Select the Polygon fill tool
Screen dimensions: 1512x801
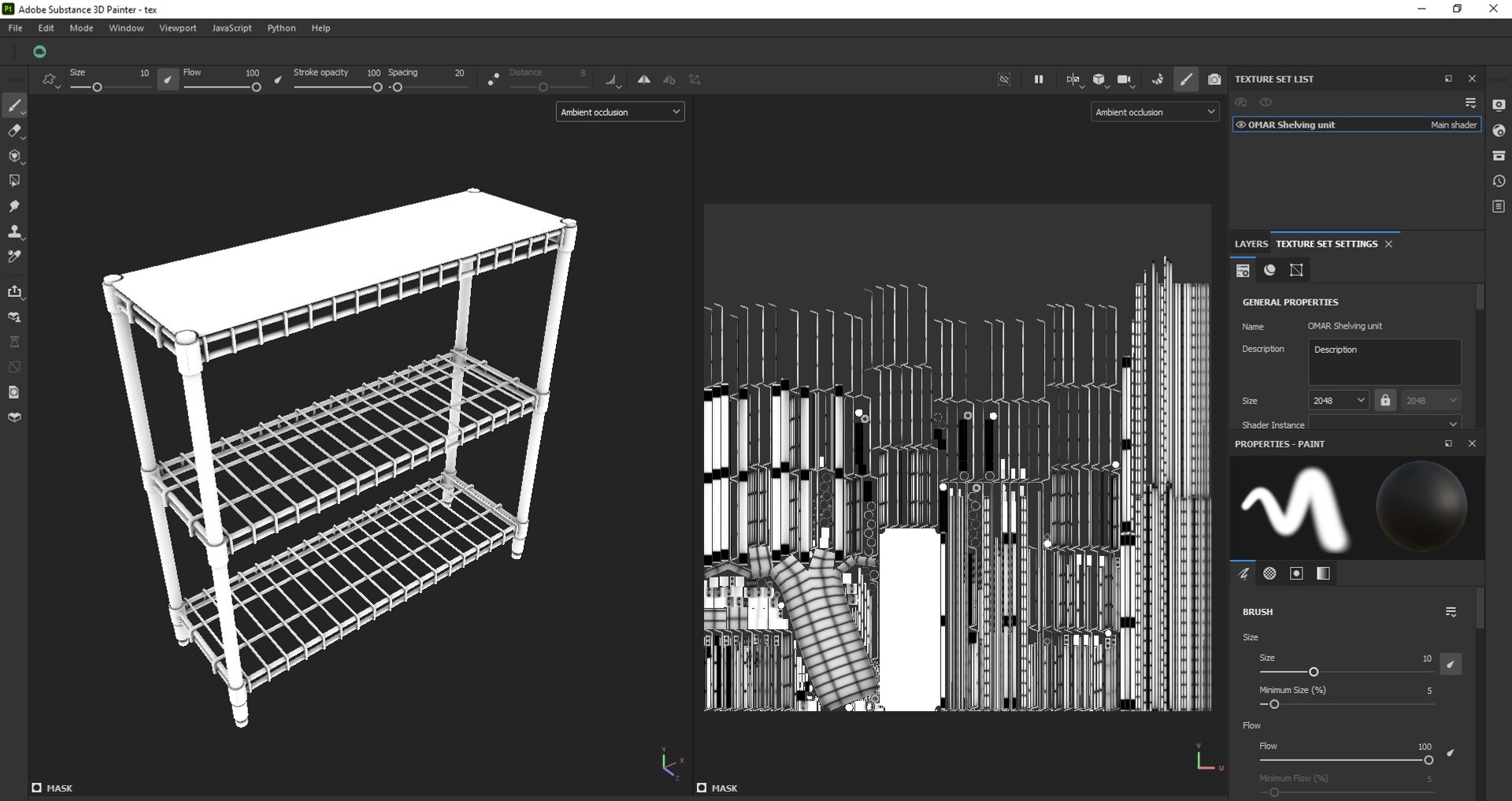14,181
